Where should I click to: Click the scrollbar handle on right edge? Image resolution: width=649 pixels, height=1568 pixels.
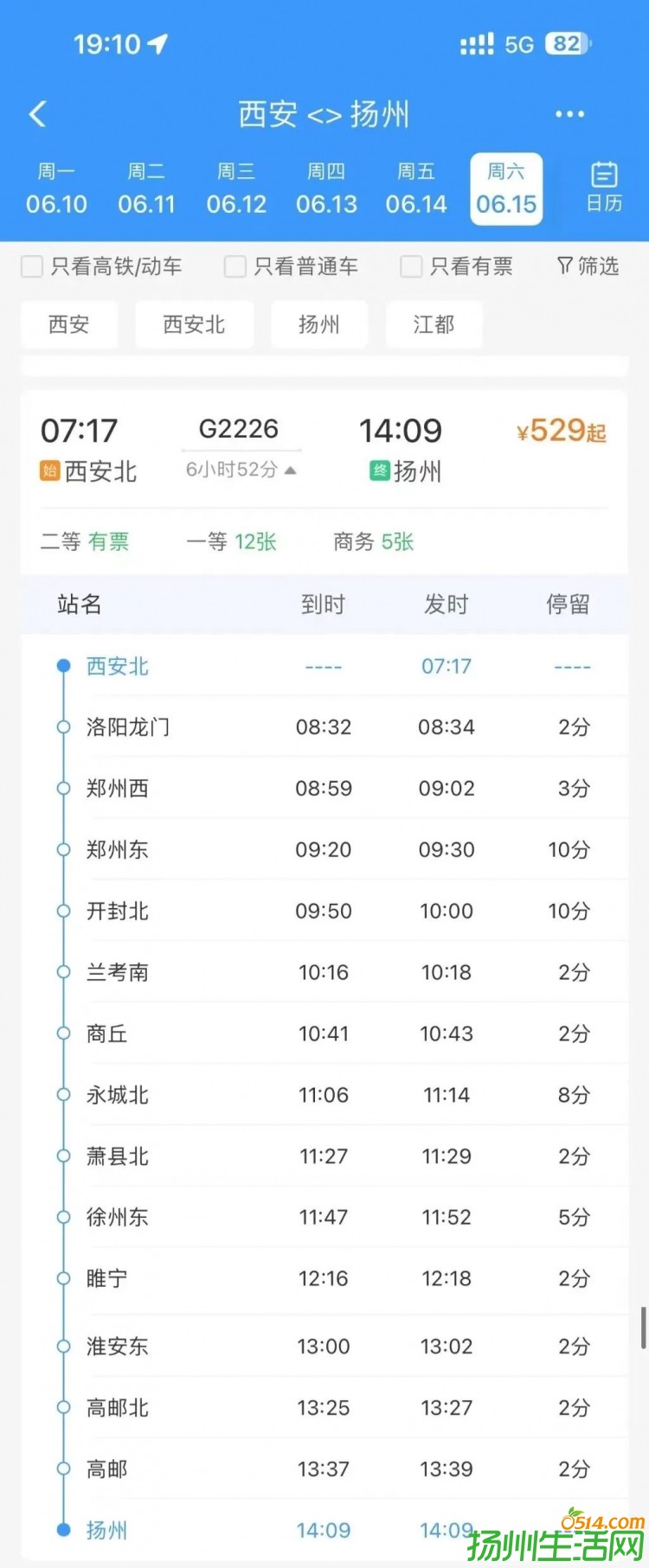[x=643, y=1328]
